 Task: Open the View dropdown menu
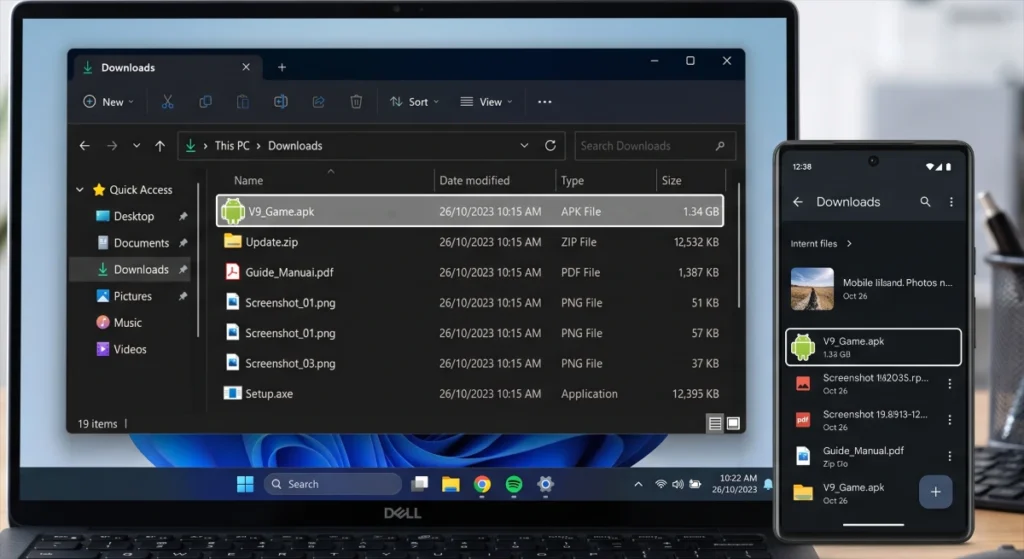(x=486, y=102)
